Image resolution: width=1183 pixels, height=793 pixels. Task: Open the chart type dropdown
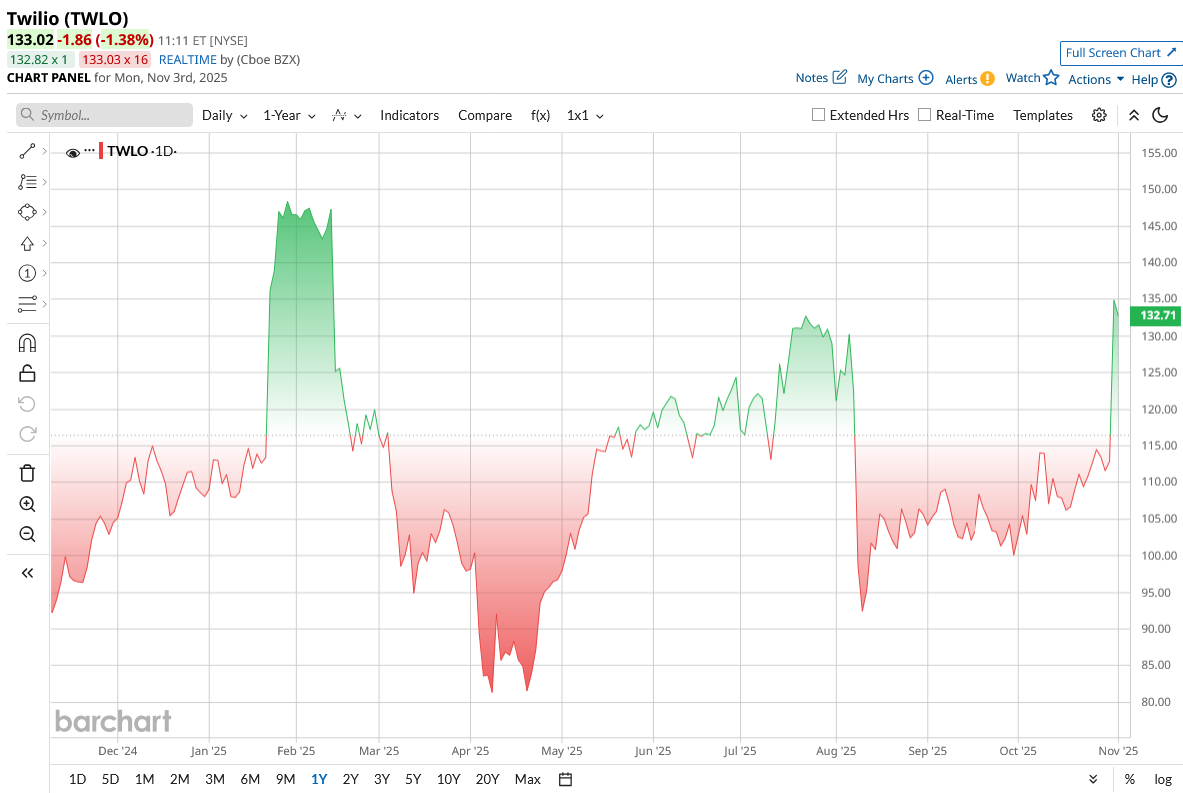(347, 115)
